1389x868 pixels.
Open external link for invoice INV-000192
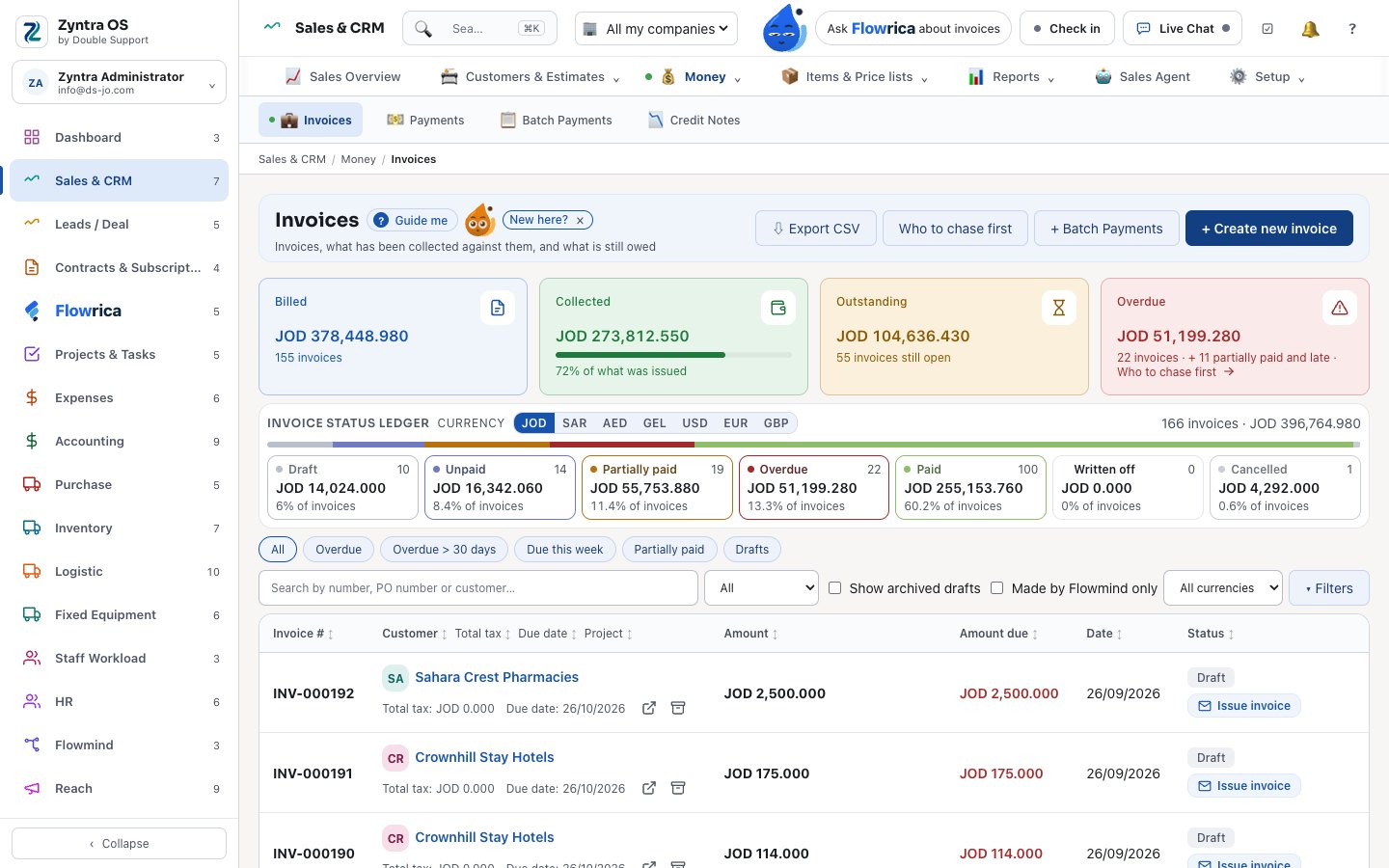[x=649, y=708]
